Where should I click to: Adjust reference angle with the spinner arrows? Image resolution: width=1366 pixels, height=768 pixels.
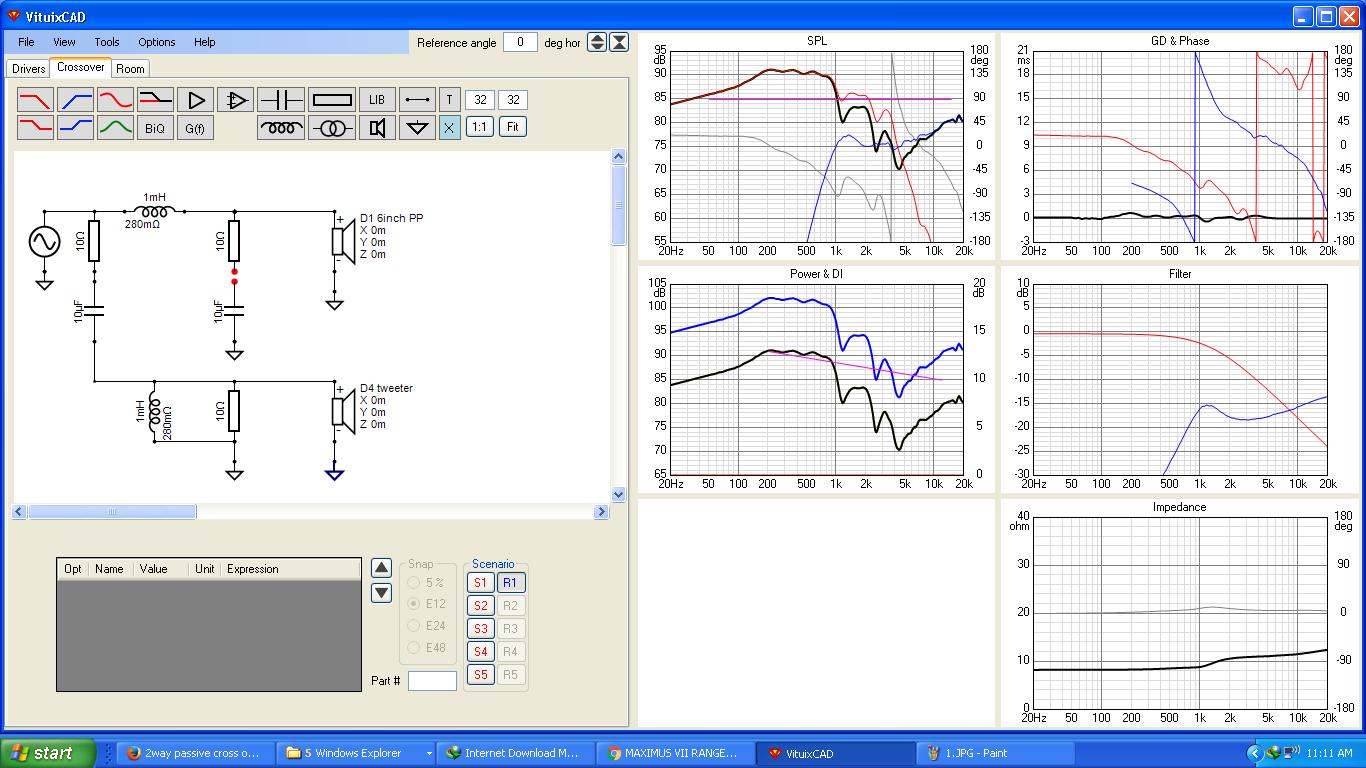pos(597,42)
